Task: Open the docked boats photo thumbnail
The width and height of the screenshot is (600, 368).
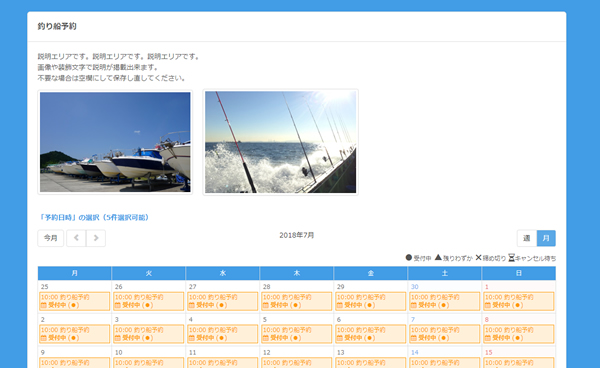Action: pyautogui.click(x=115, y=142)
